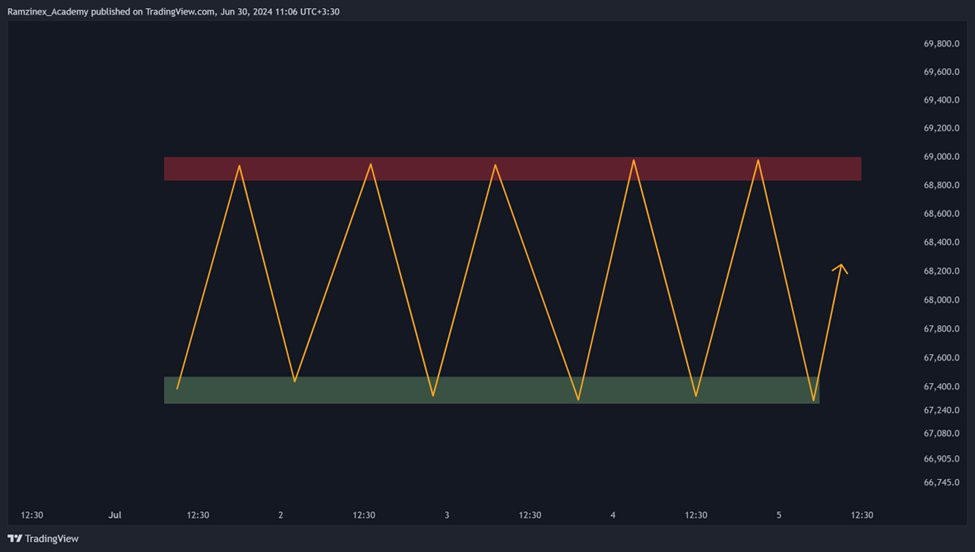Click the 68,200.0 price label
This screenshot has height=552, width=975.
point(941,270)
